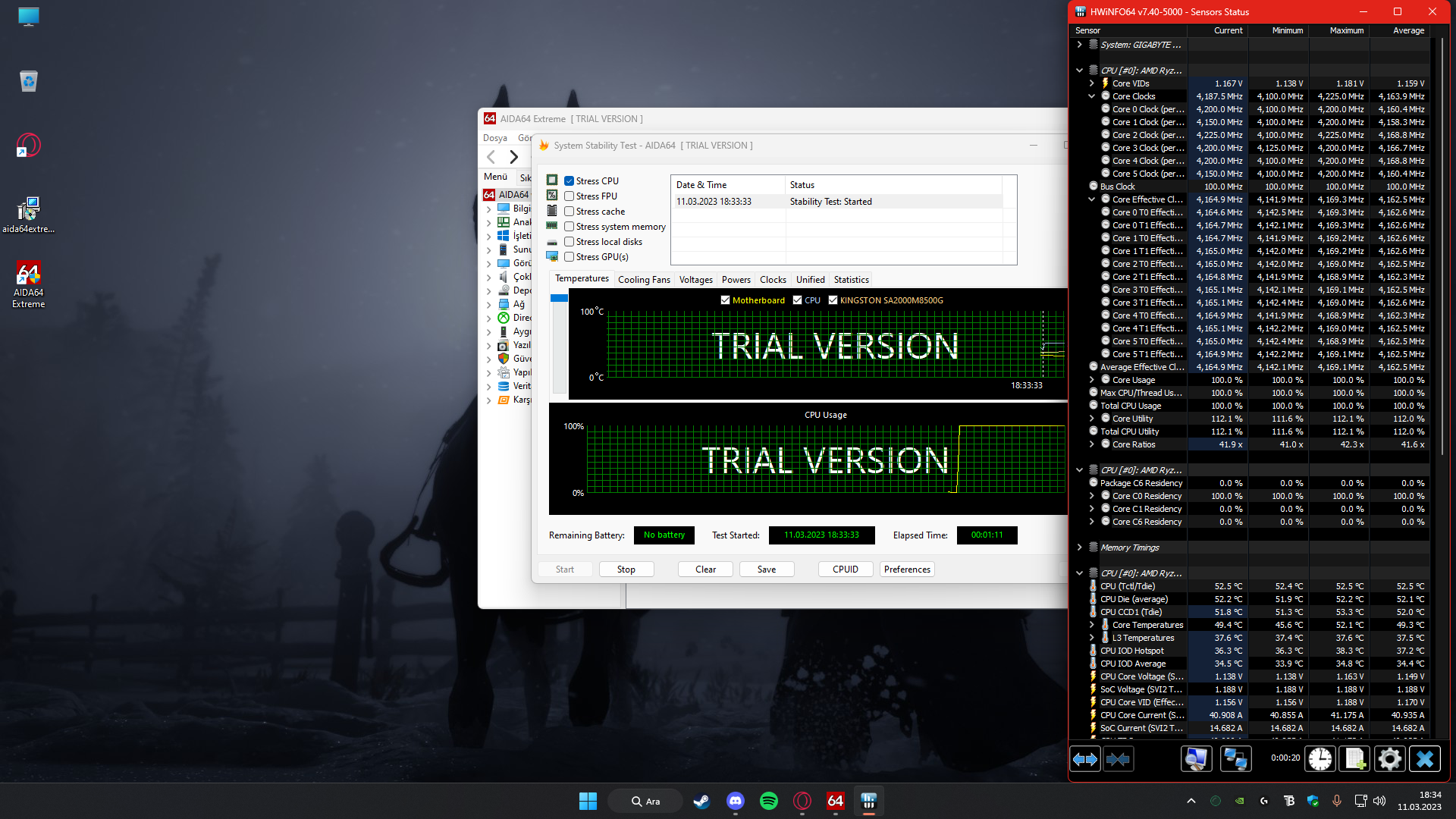Switch to Cooling Fans tab
The width and height of the screenshot is (1456, 819).
tap(644, 280)
